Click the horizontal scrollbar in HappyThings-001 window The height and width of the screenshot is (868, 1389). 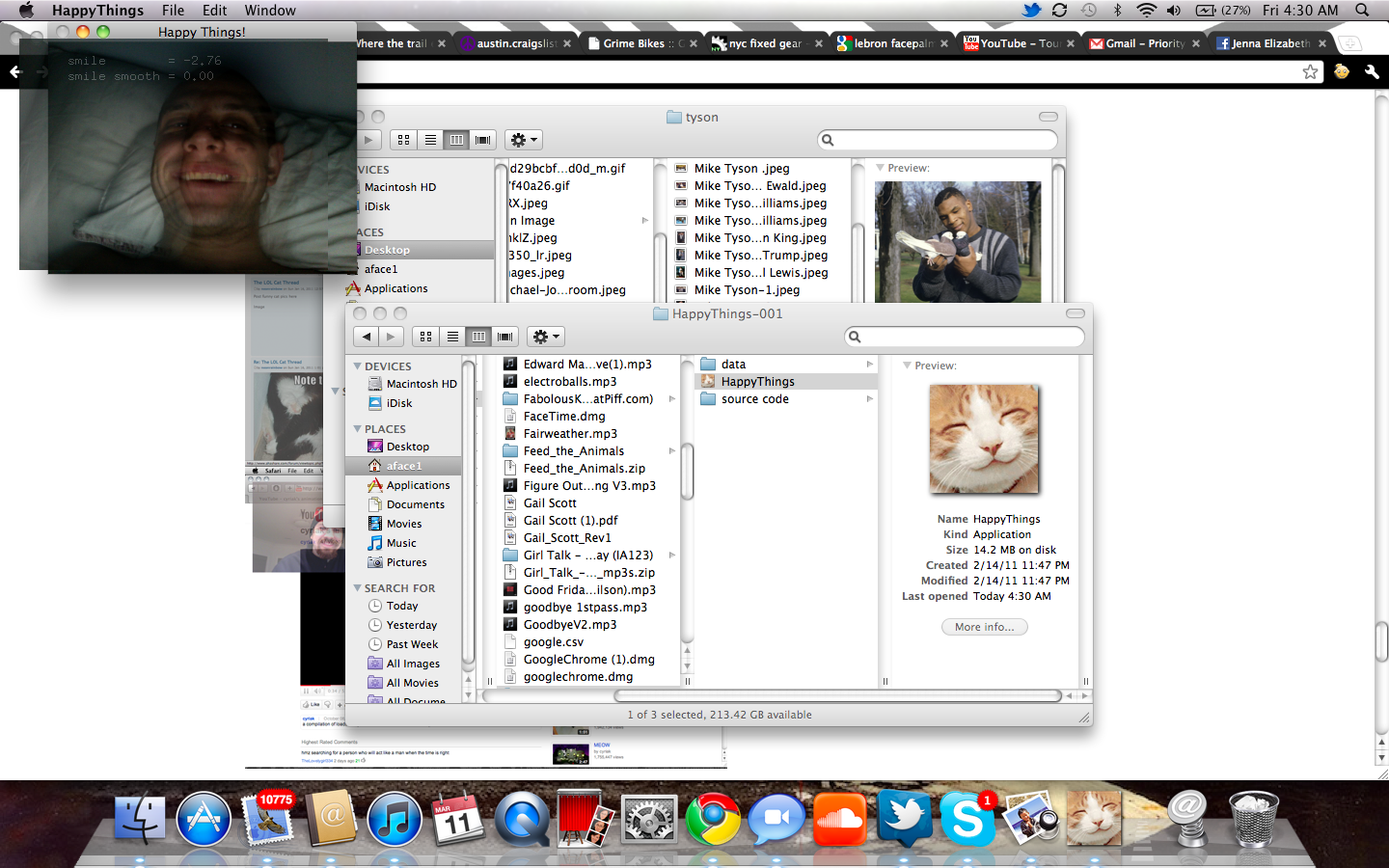point(837,695)
